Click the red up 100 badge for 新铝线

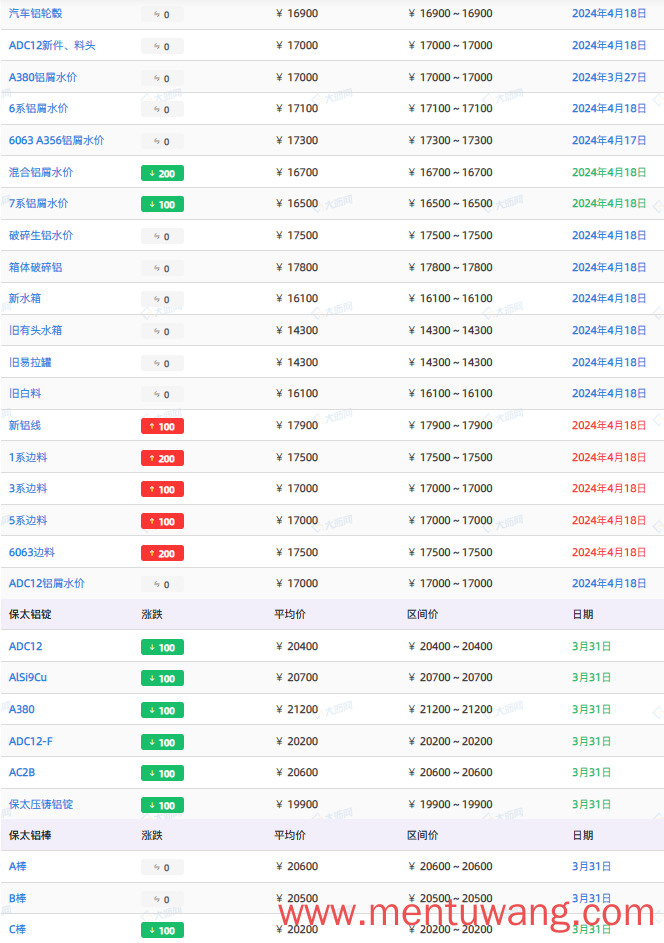tap(162, 426)
